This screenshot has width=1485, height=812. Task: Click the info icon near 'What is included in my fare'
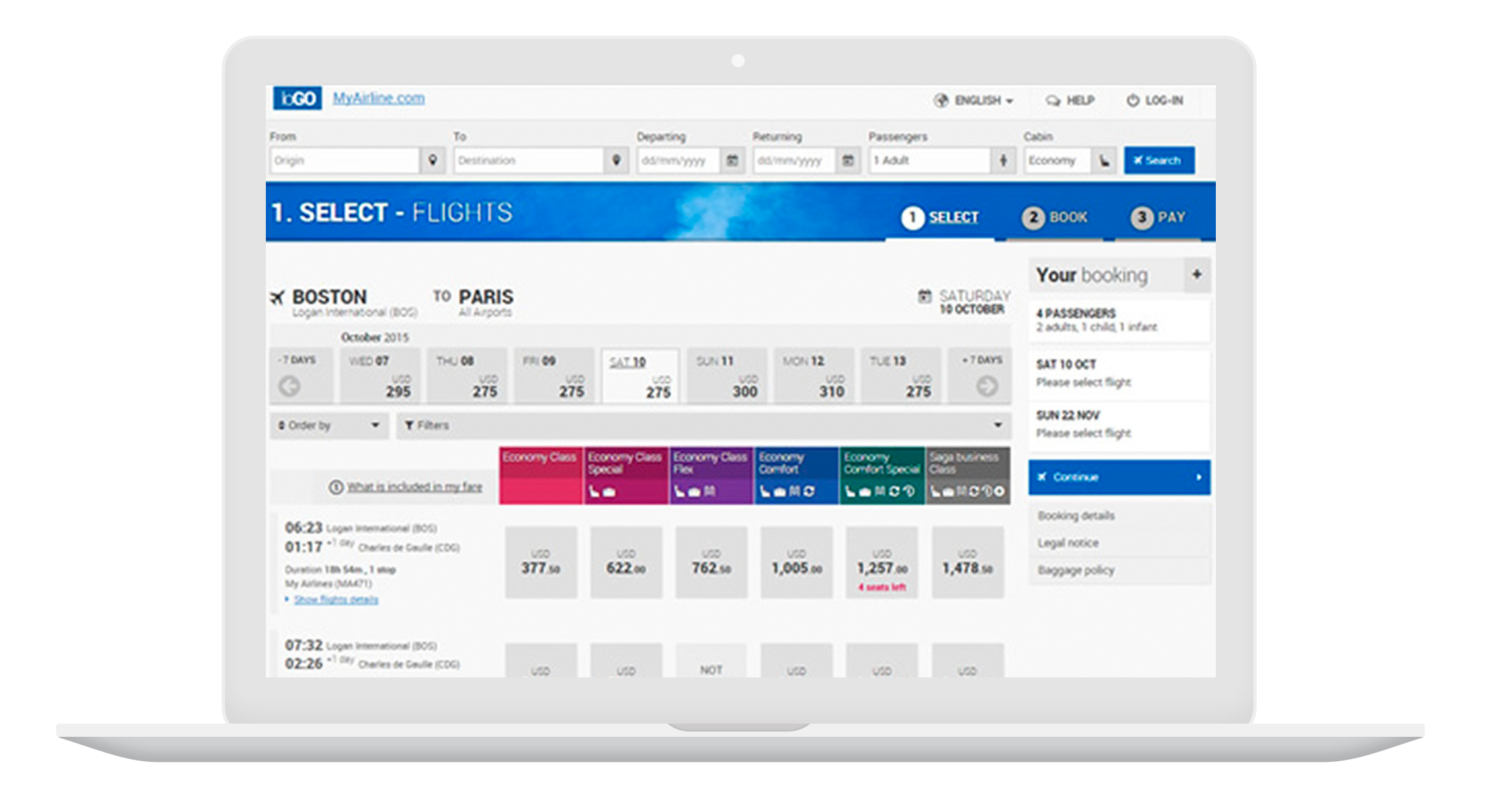tap(337, 487)
